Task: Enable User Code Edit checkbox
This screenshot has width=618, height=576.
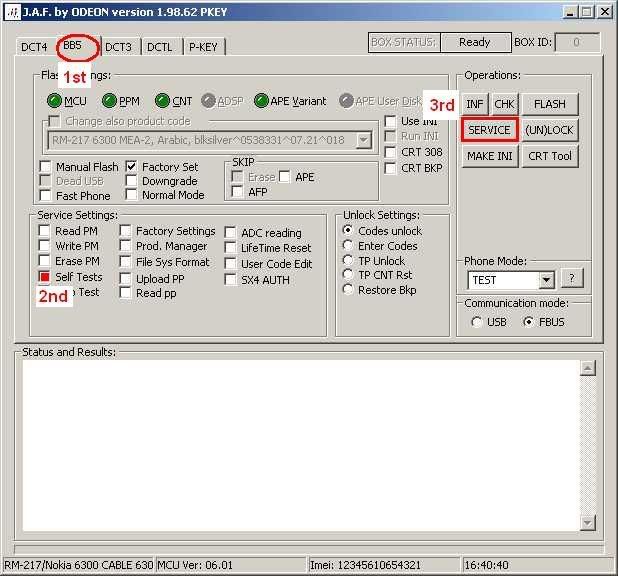Action: (x=230, y=264)
